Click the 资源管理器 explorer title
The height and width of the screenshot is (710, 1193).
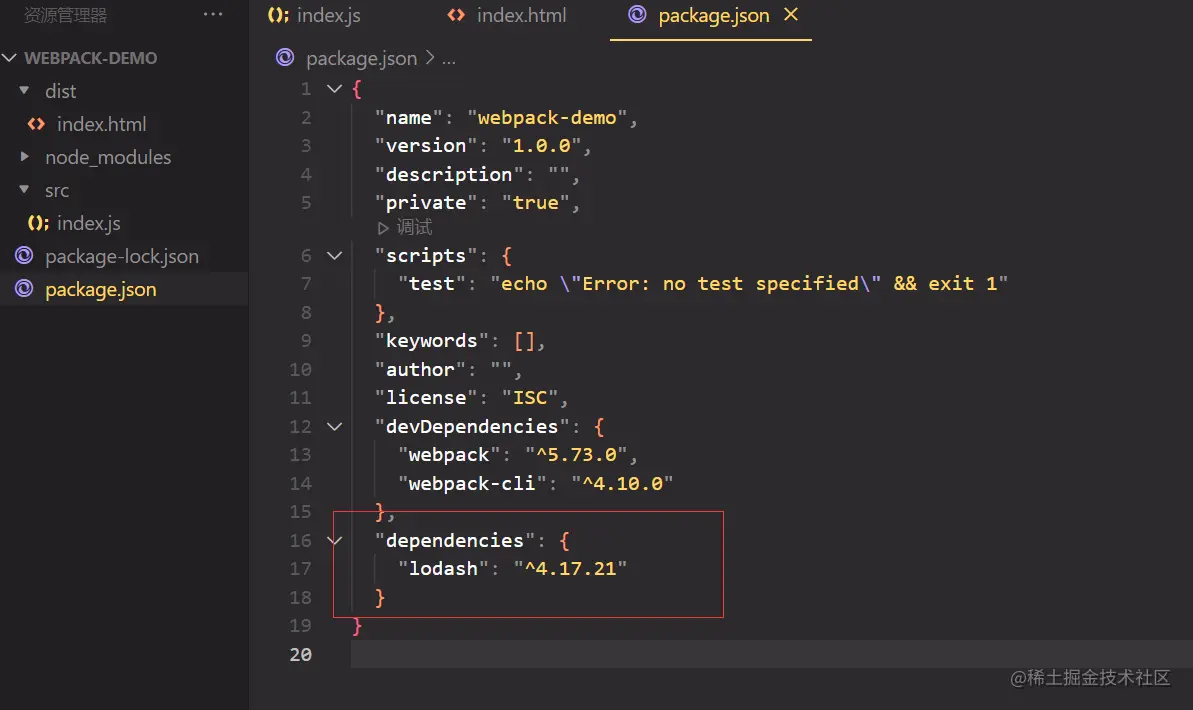click(x=65, y=15)
